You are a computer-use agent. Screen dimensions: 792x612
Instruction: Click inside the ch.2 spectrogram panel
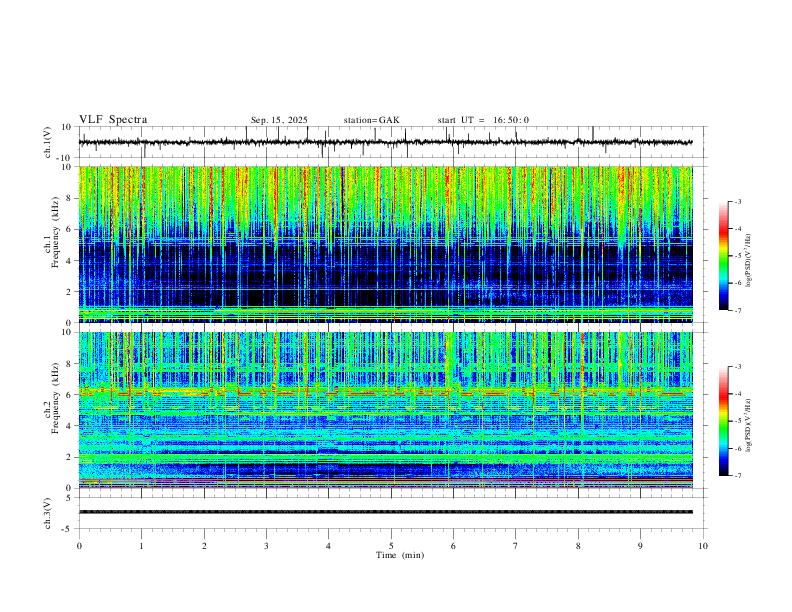pos(385,410)
